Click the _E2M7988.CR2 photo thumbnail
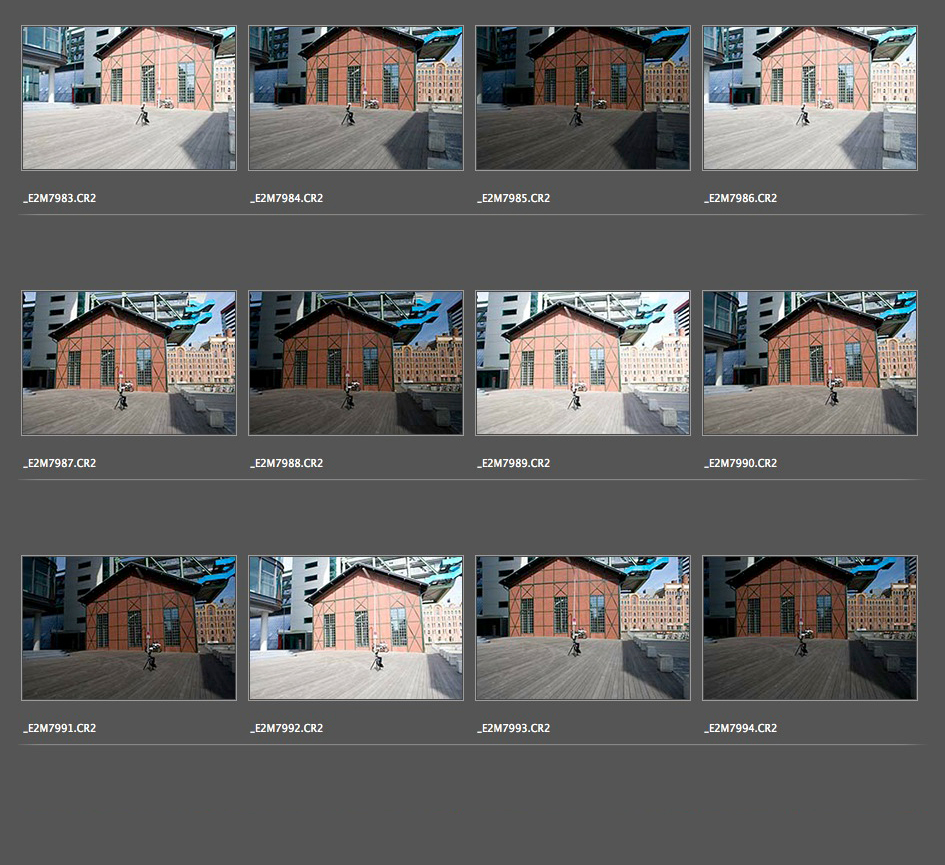The width and height of the screenshot is (945, 865). pos(356,363)
